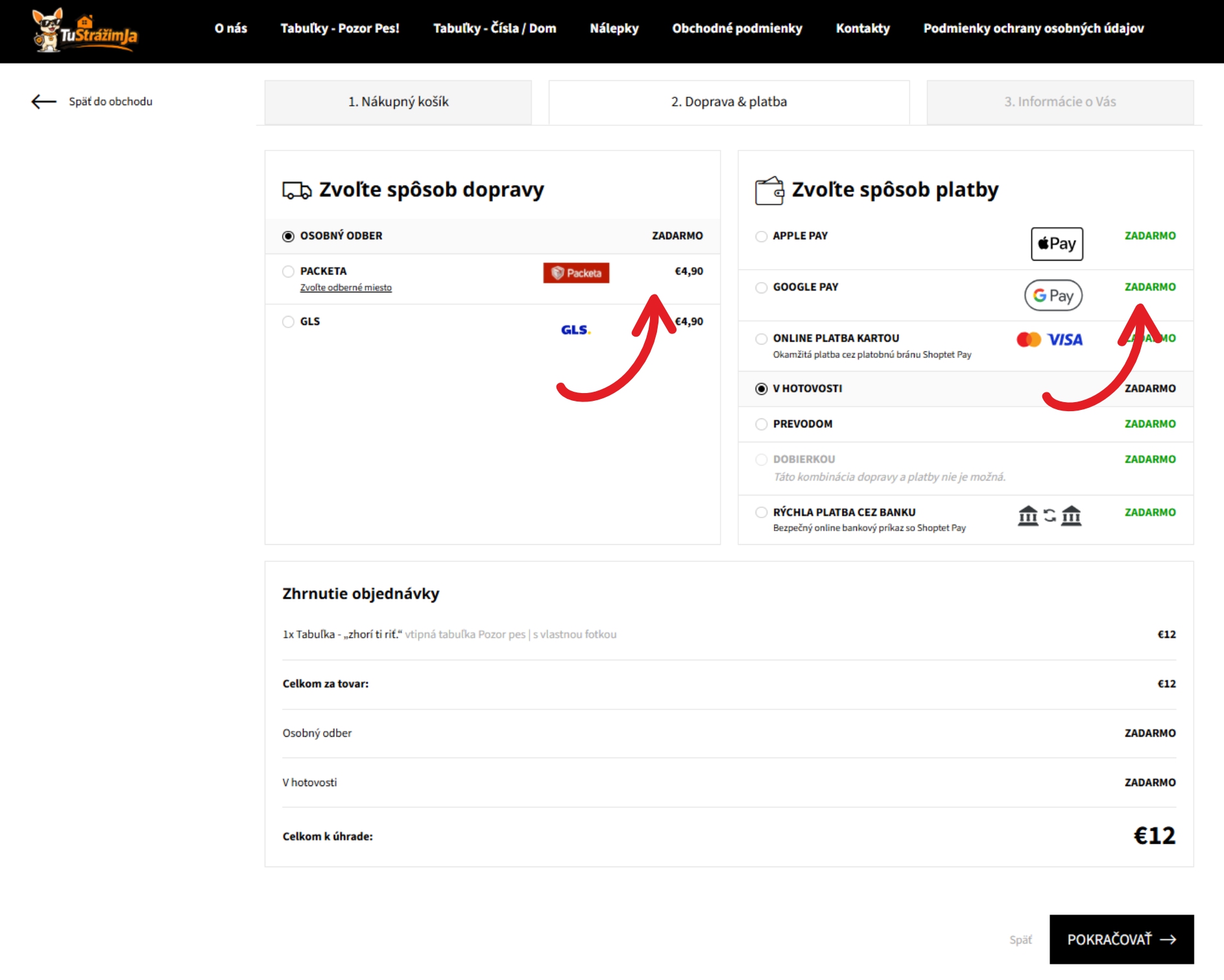
Task: Choose Rýchla platba cez banku option
Action: (762, 512)
